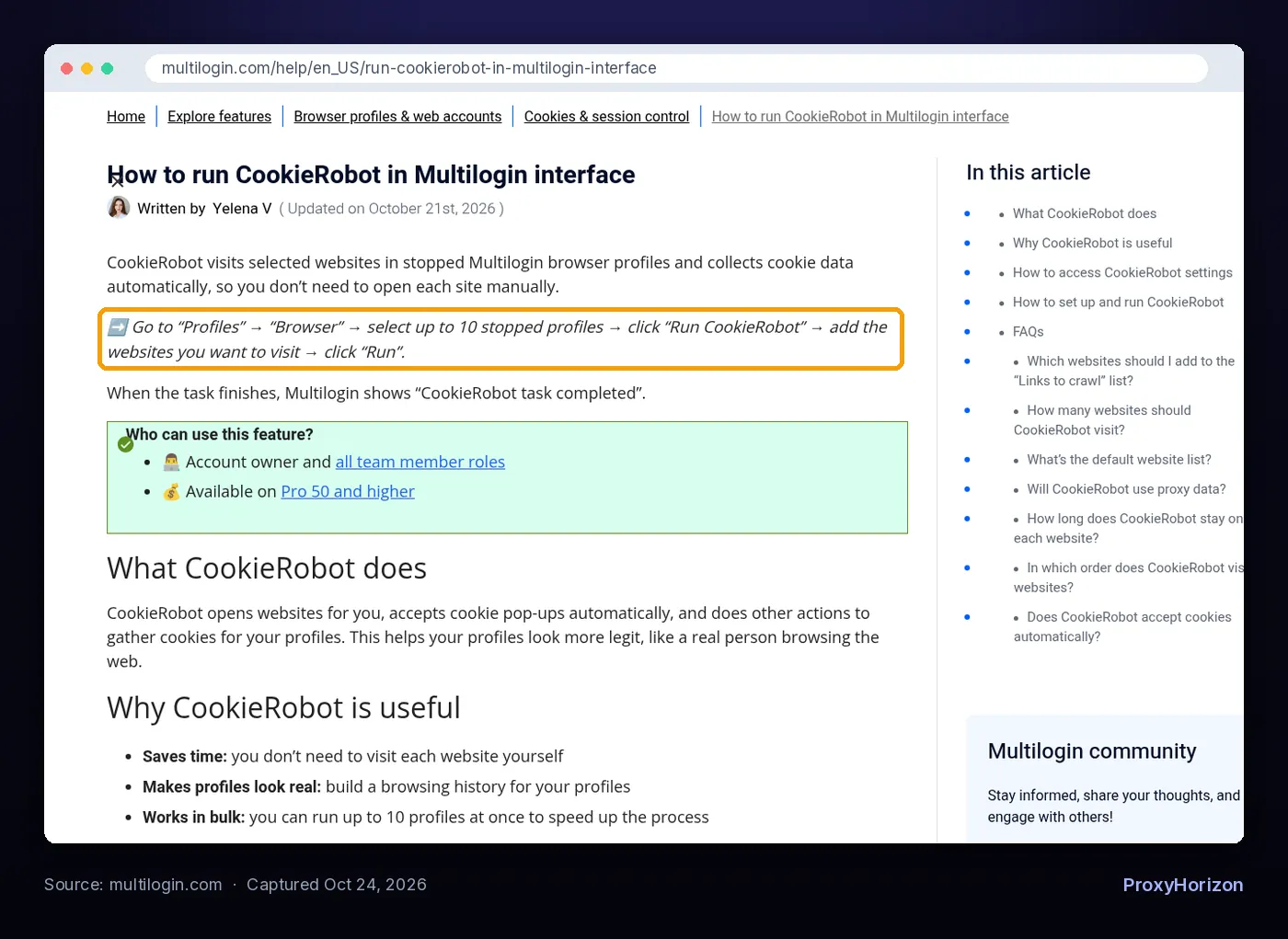Click the bold 'Works in bulk:' label
The width and height of the screenshot is (1288, 939).
(x=194, y=817)
